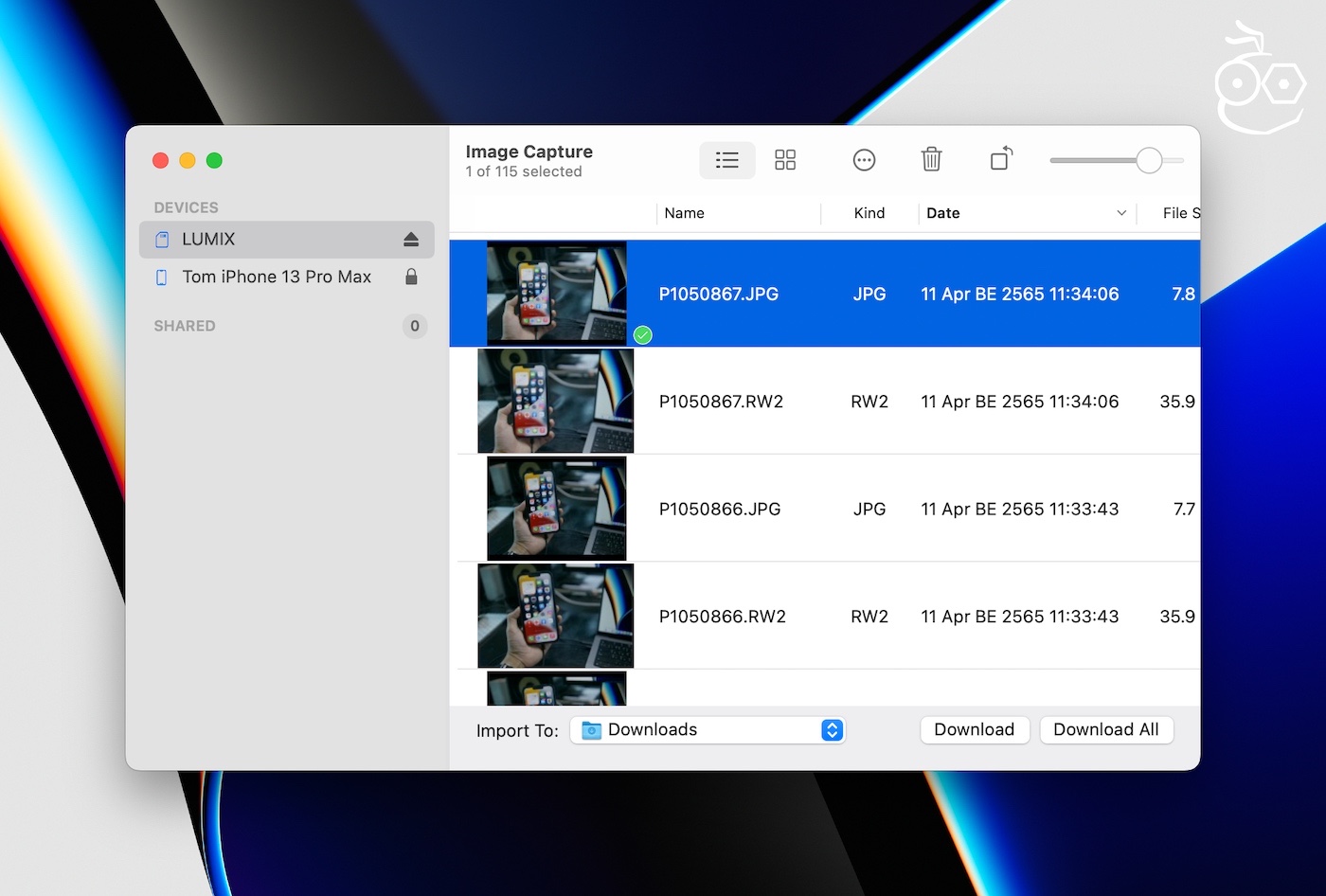This screenshot has width=1326, height=896.
Task: Open the More actions ellipsis menu
Action: [864, 160]
